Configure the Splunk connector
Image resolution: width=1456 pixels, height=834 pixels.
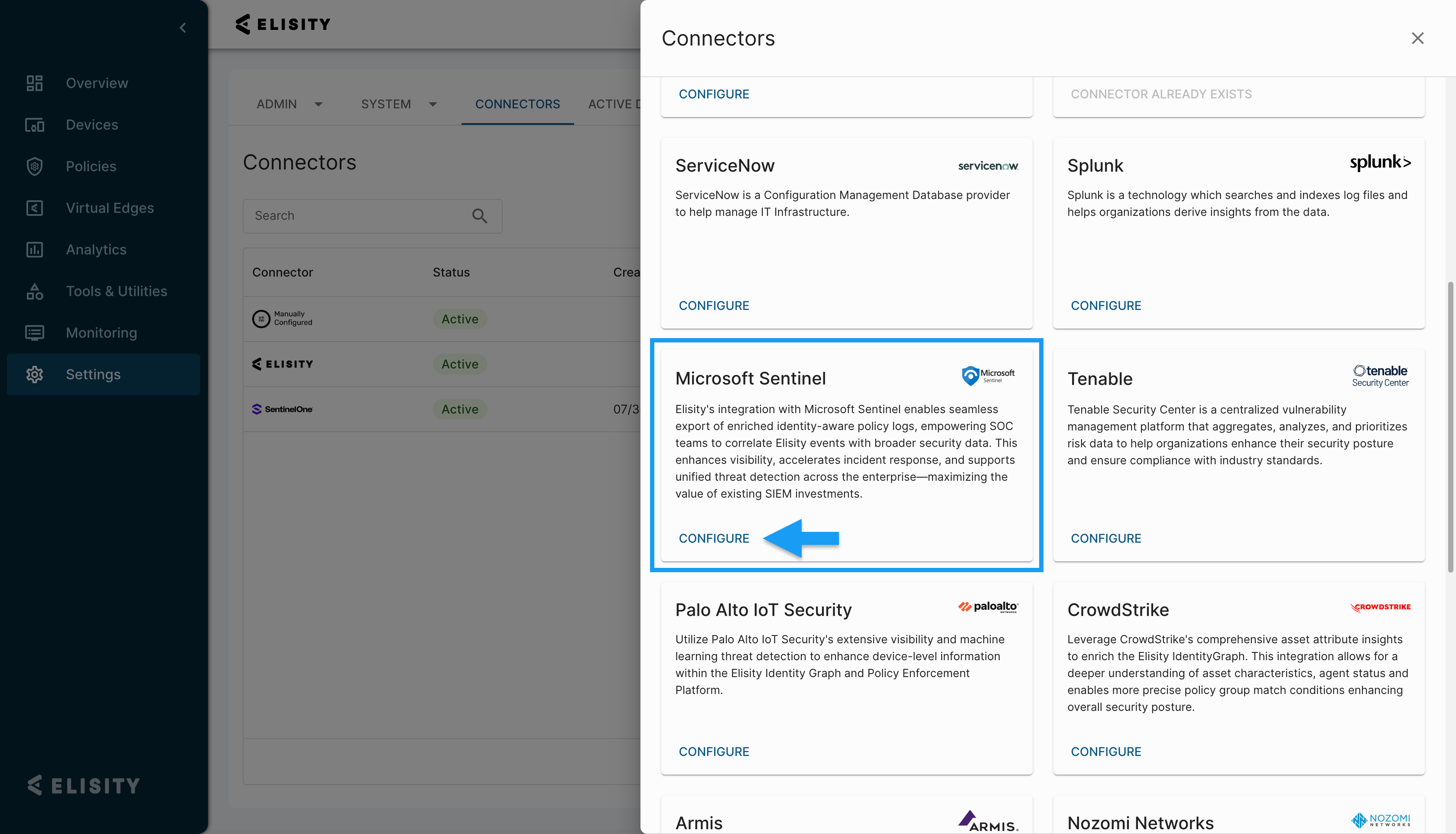[1106, 306]
